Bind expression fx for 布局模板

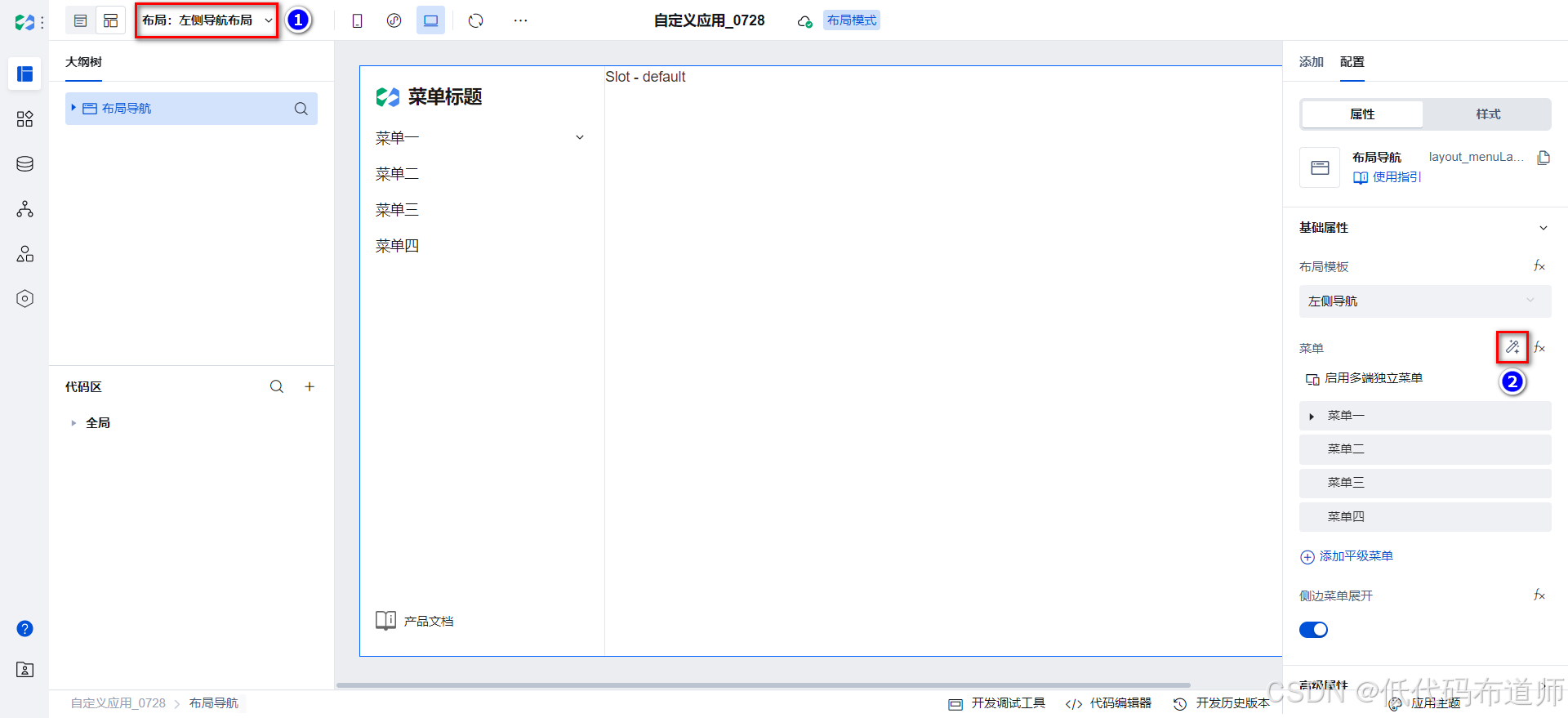(x=1539, y=266)
